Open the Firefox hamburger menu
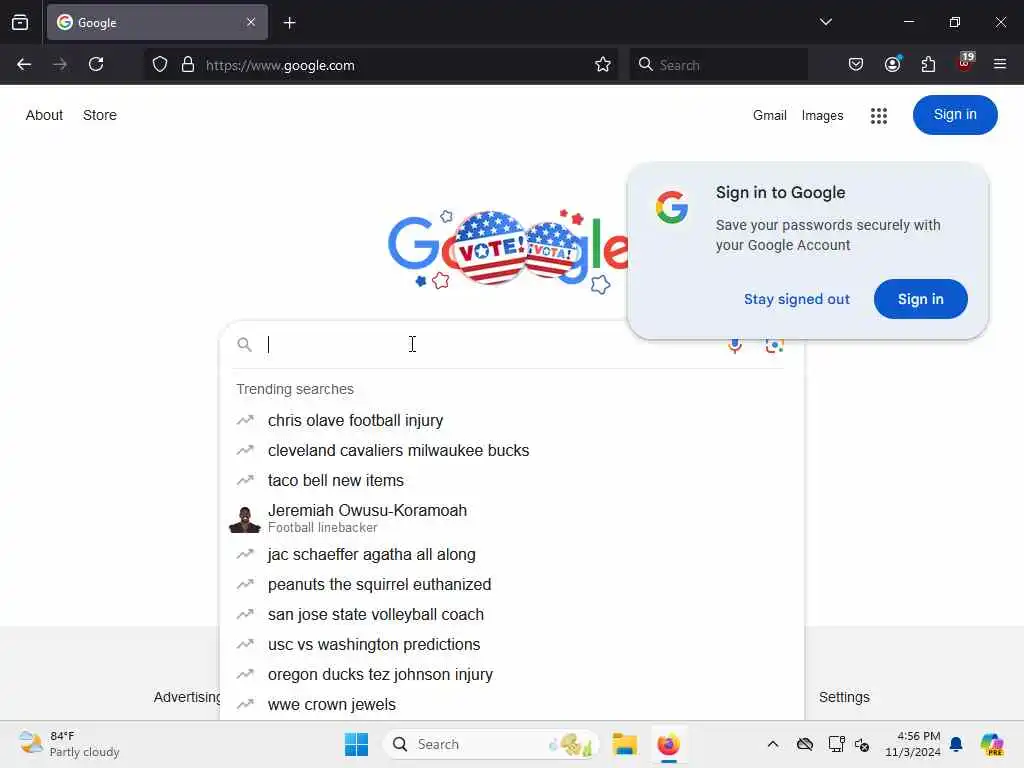Viewport: 1024px width, 768px height. 1000,65
